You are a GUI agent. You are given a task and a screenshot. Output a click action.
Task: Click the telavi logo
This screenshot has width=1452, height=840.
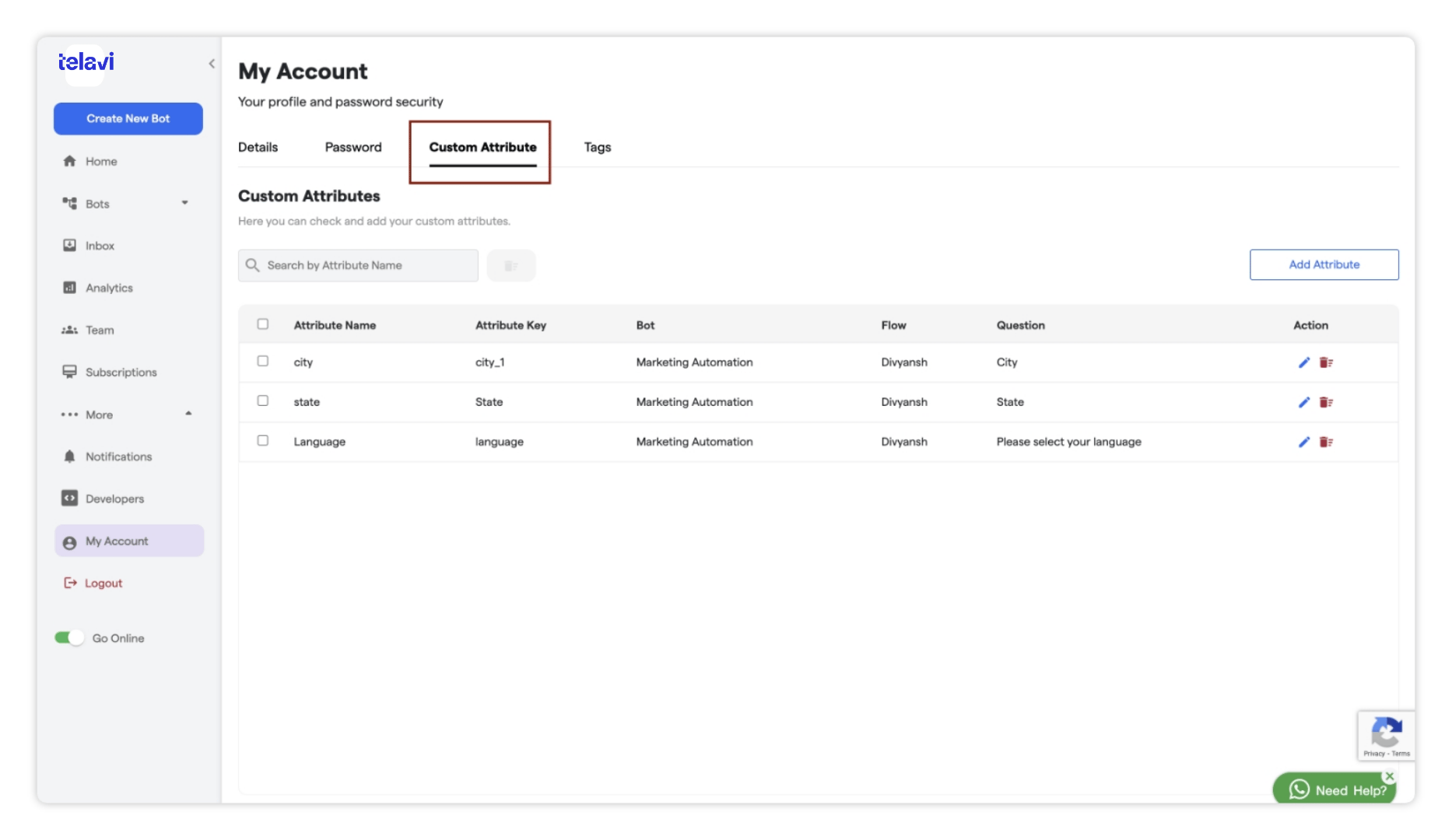[86, 62]
